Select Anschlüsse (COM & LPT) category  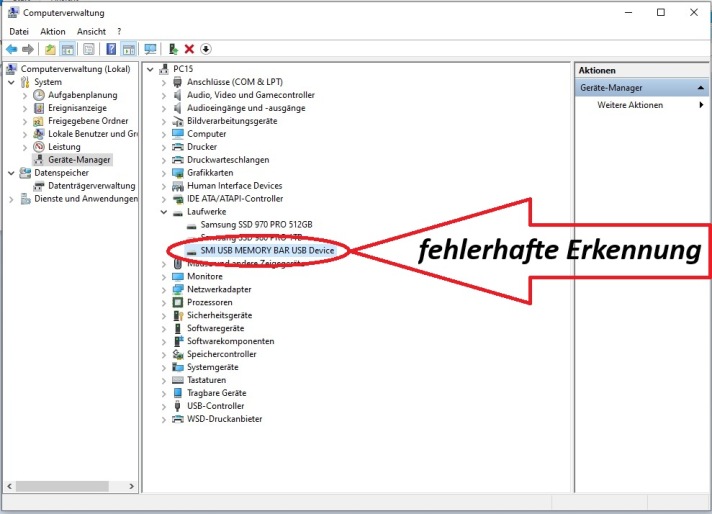(235, 82)
